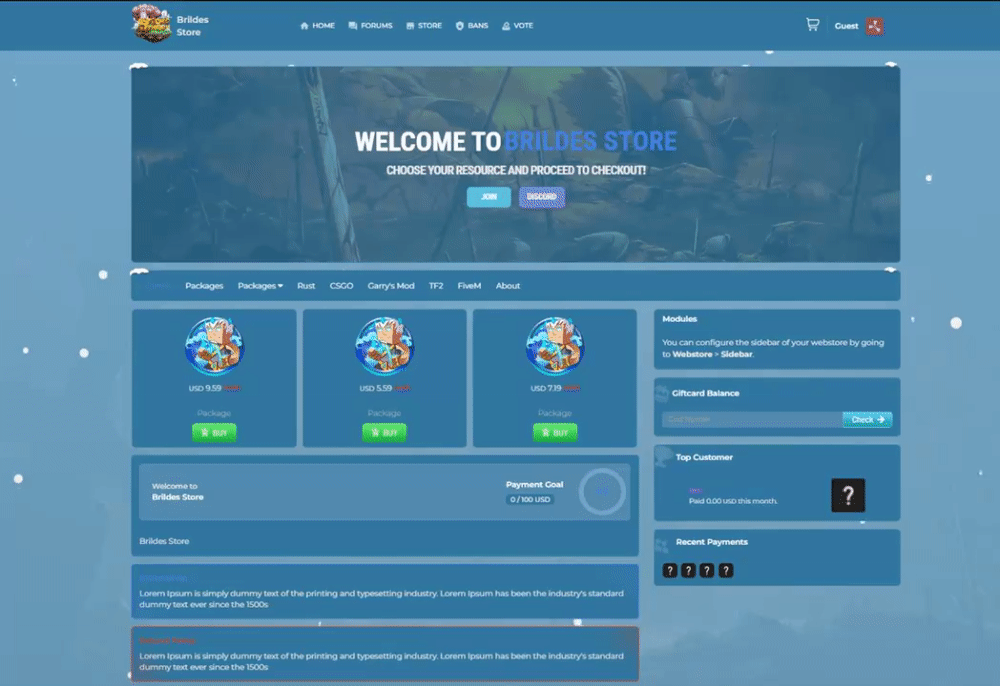Image resolution: width=1000 pixels, height=686 pixels.
Task: Click the 'Webstore > Sidebar' bold text
Action: click(712, 354)
